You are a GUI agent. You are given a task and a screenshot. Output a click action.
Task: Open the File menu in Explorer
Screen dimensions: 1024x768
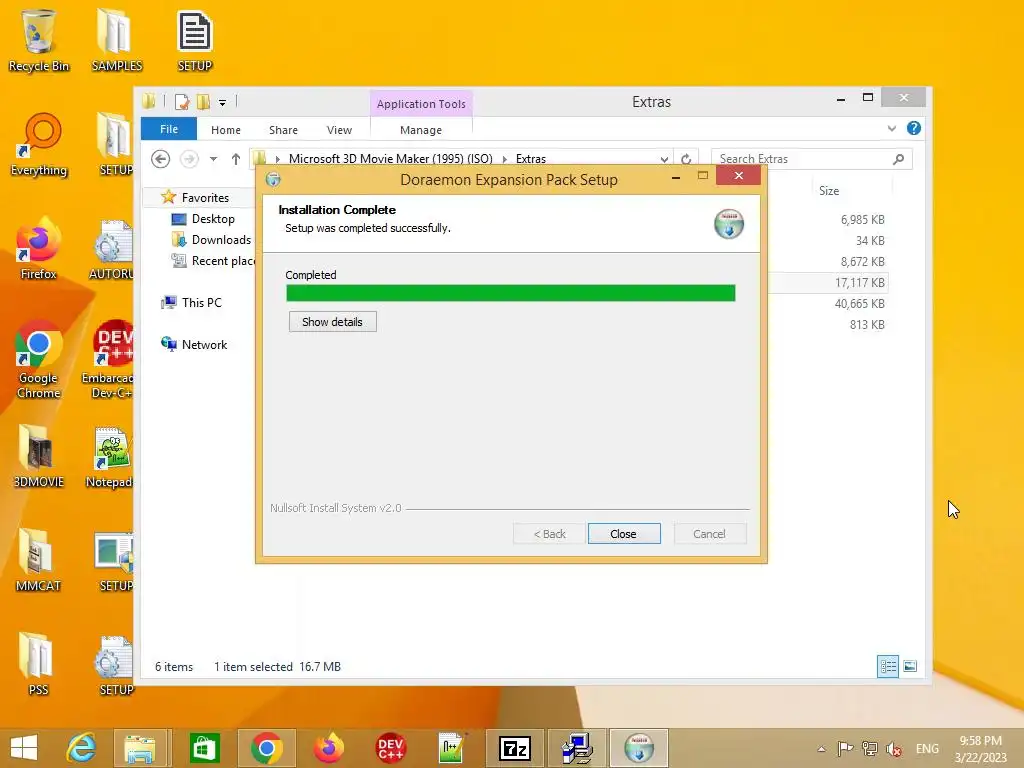(x=168, y=129)
